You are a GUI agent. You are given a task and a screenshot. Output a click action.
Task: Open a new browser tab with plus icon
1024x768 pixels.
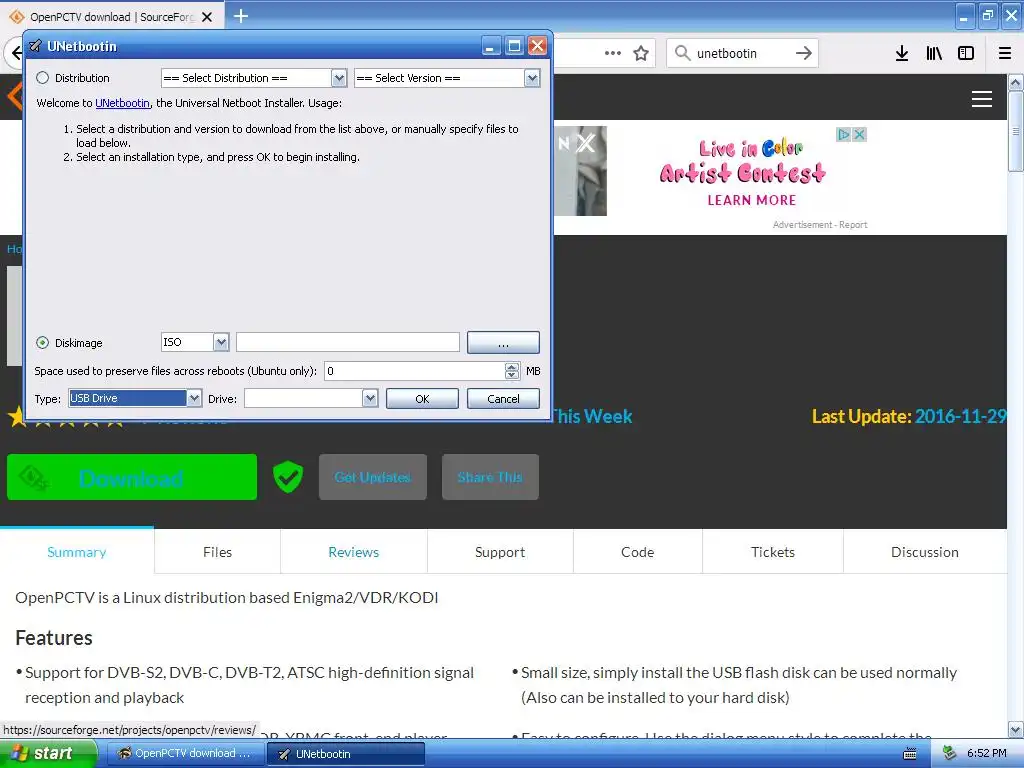(x=240, y=16)
